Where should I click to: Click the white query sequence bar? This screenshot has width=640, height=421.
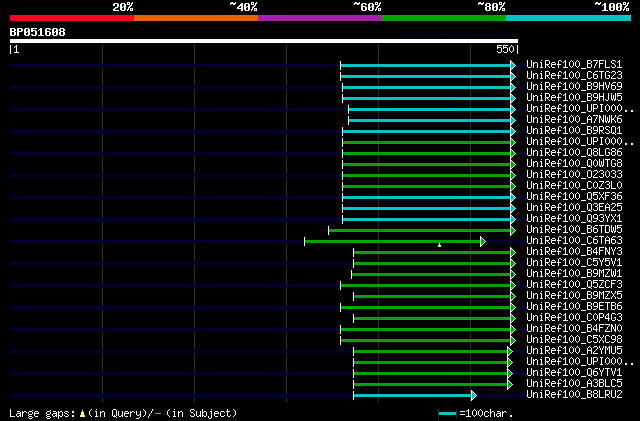264,41
